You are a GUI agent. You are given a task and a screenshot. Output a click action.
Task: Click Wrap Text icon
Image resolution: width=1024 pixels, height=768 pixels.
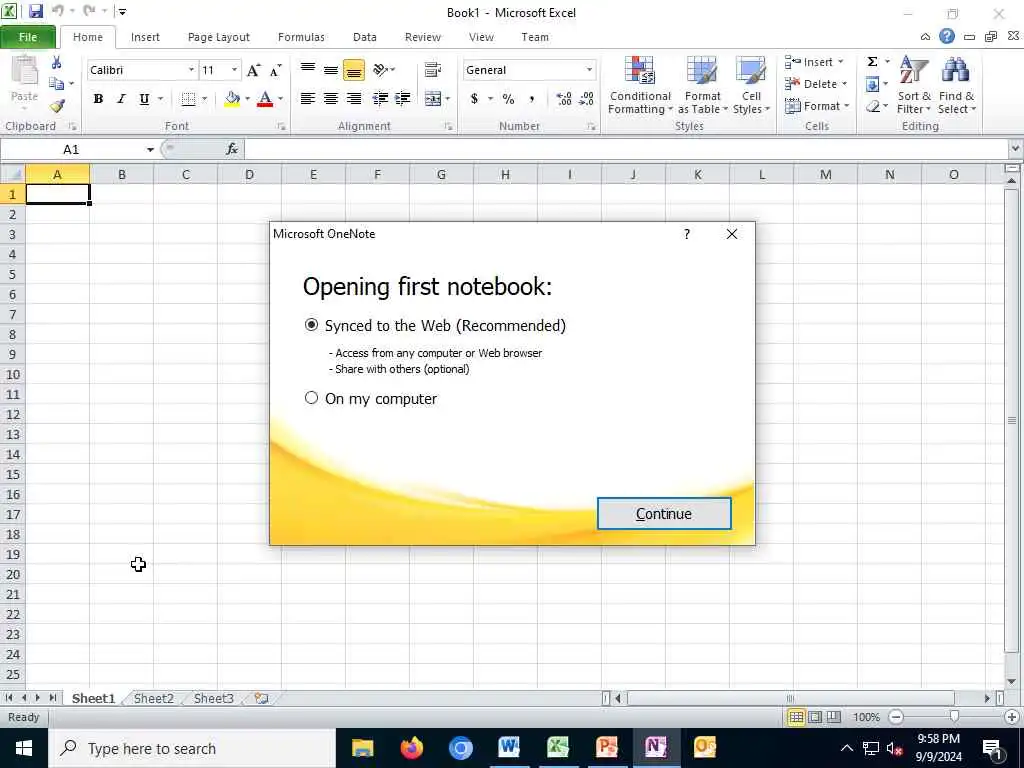click(432, 69)
